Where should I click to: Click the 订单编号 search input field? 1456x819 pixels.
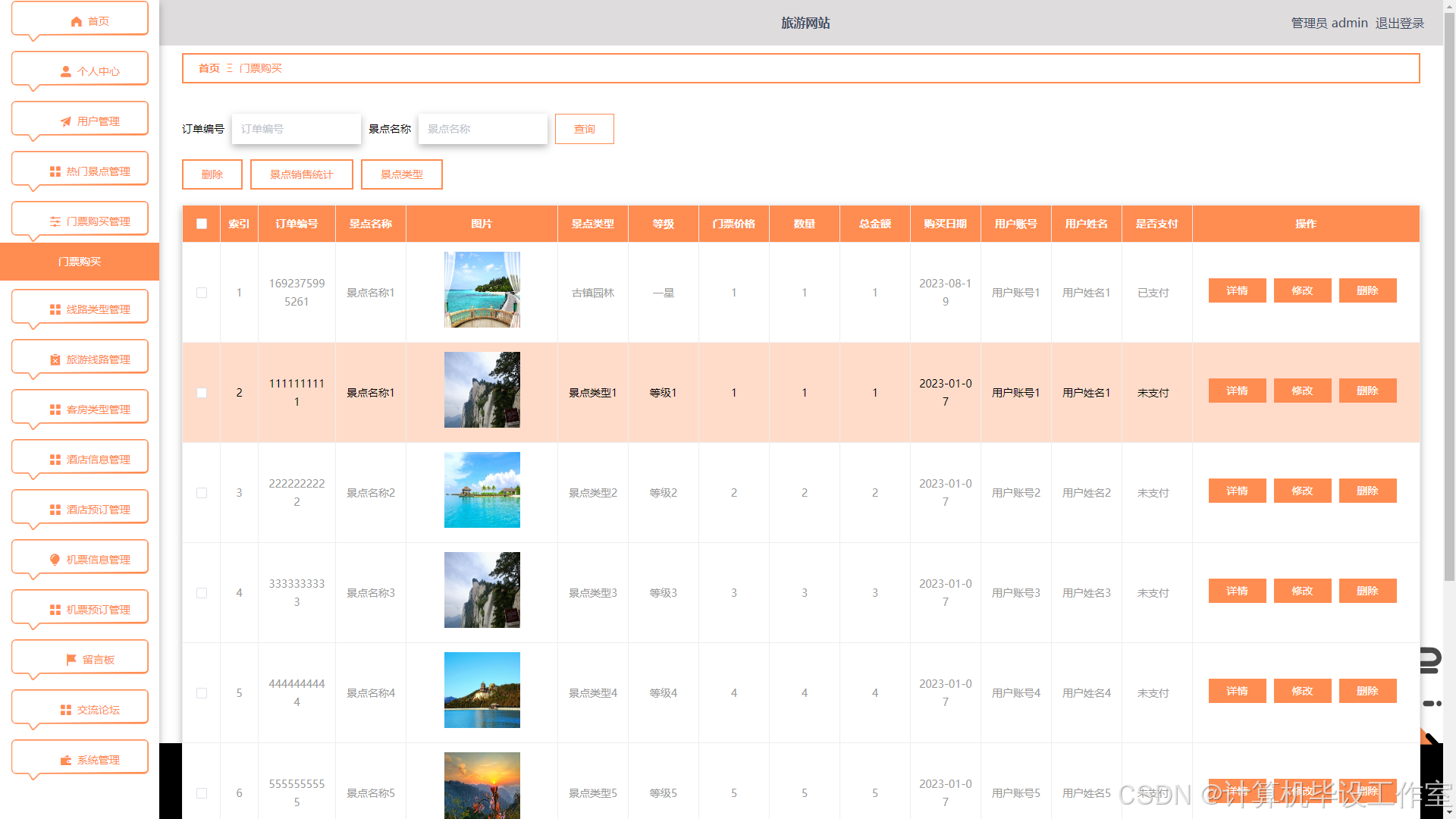pyautogui.click(x=296, y=129)
